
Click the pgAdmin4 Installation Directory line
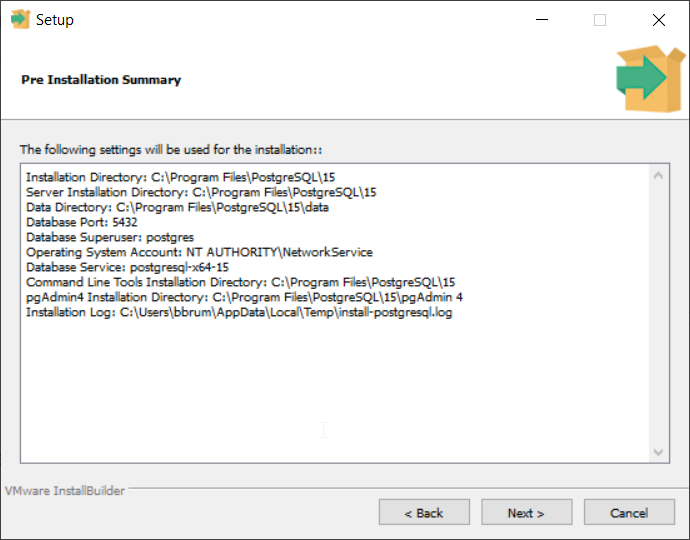pos(244,297)
